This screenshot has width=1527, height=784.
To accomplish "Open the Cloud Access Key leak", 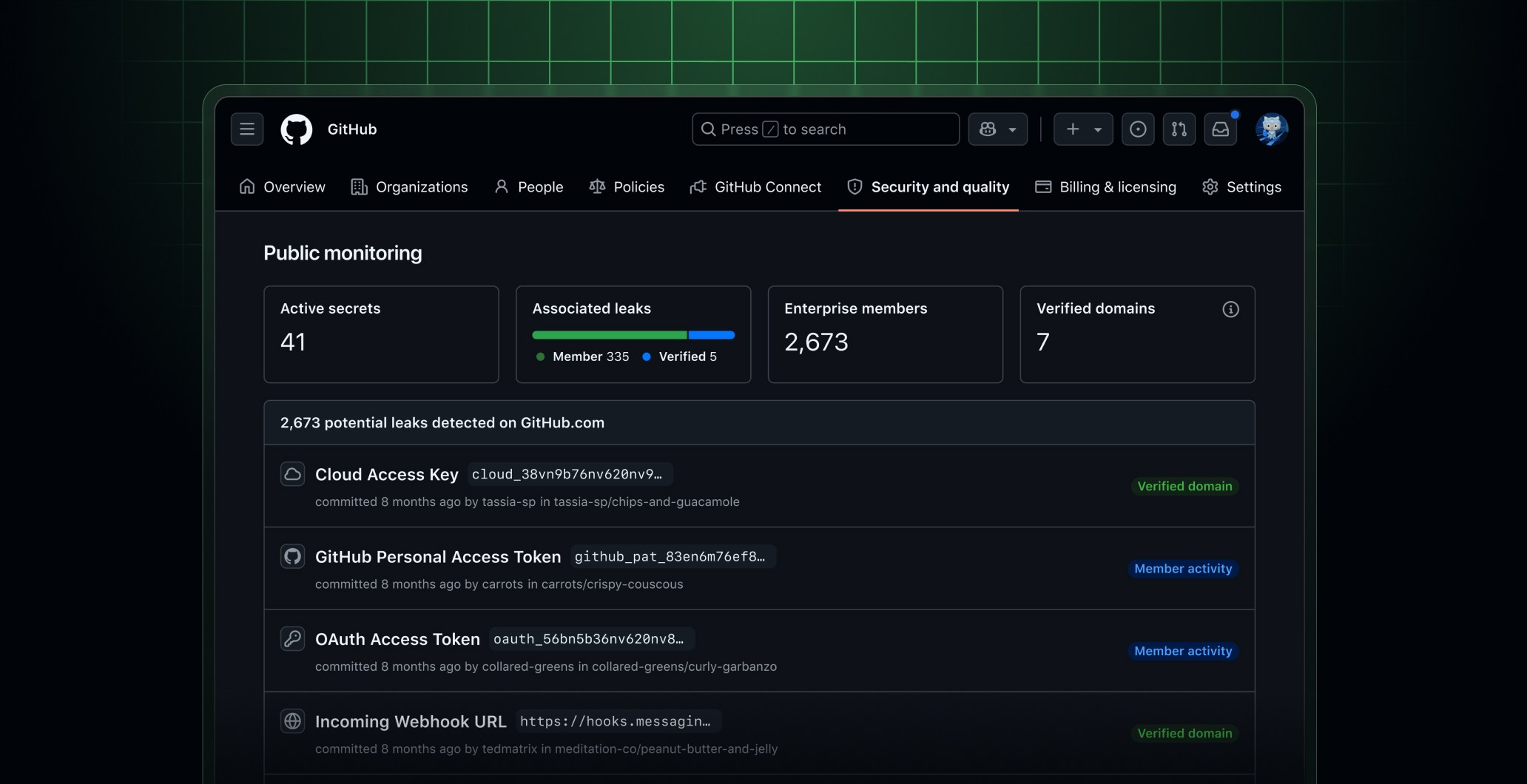I will 386,475.
